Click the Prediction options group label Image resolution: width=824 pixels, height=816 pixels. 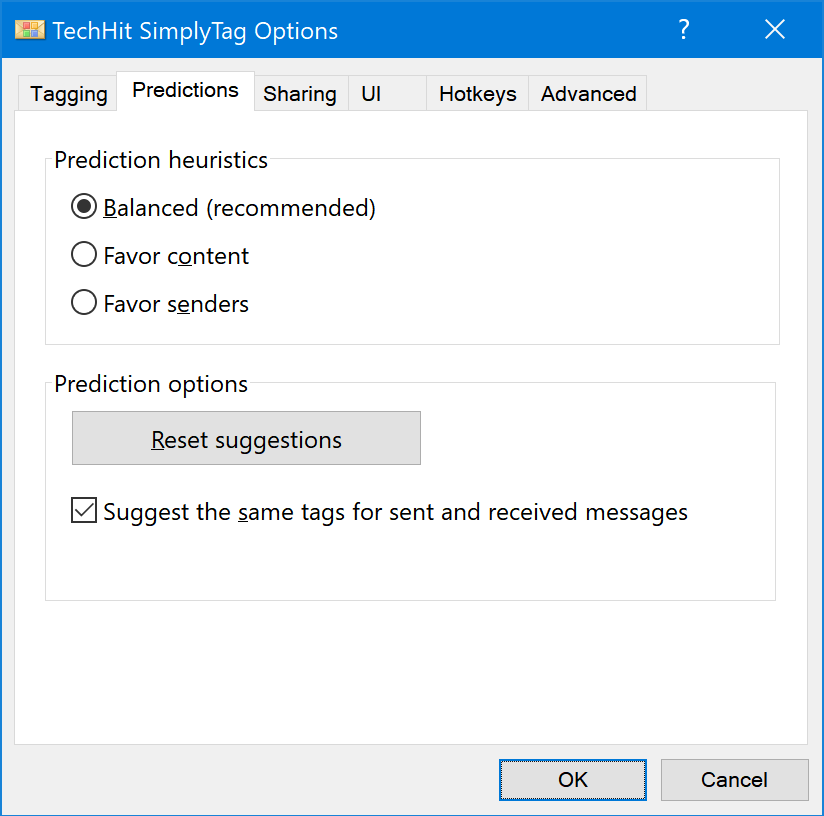(151, 384)
